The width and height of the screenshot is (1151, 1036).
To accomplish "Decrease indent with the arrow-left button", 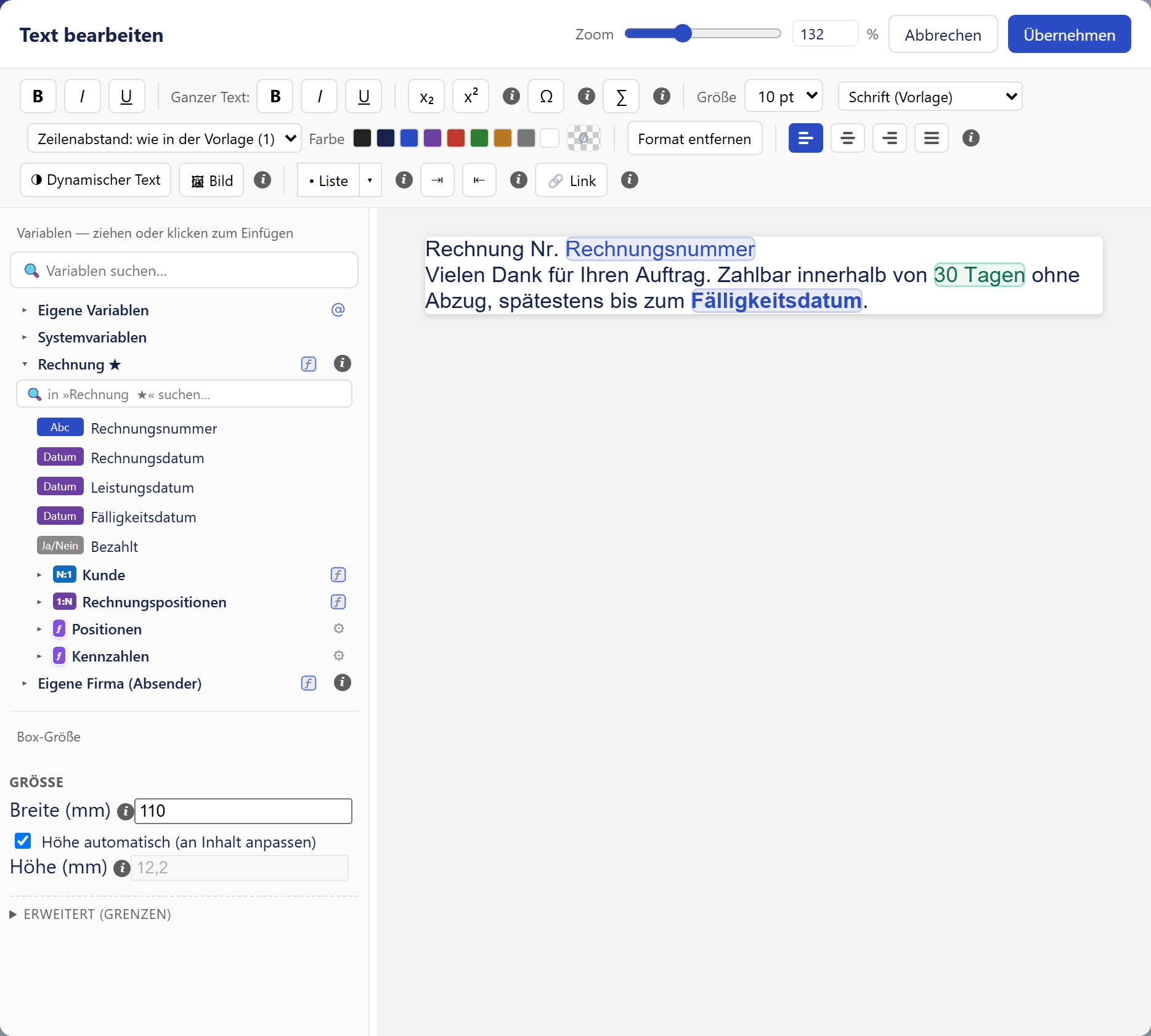I will 479,180.
